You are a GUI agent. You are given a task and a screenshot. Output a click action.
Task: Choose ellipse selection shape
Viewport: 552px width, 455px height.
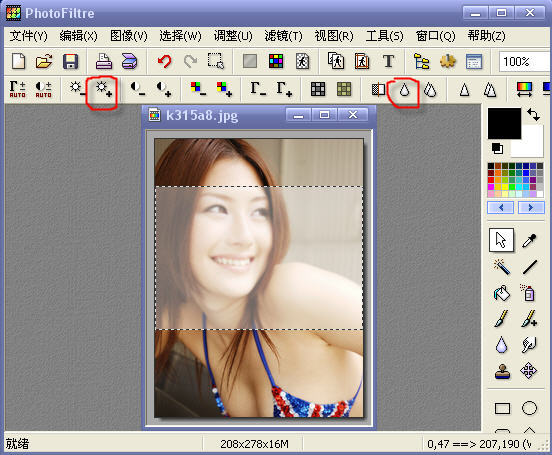[x=529, y=409]
